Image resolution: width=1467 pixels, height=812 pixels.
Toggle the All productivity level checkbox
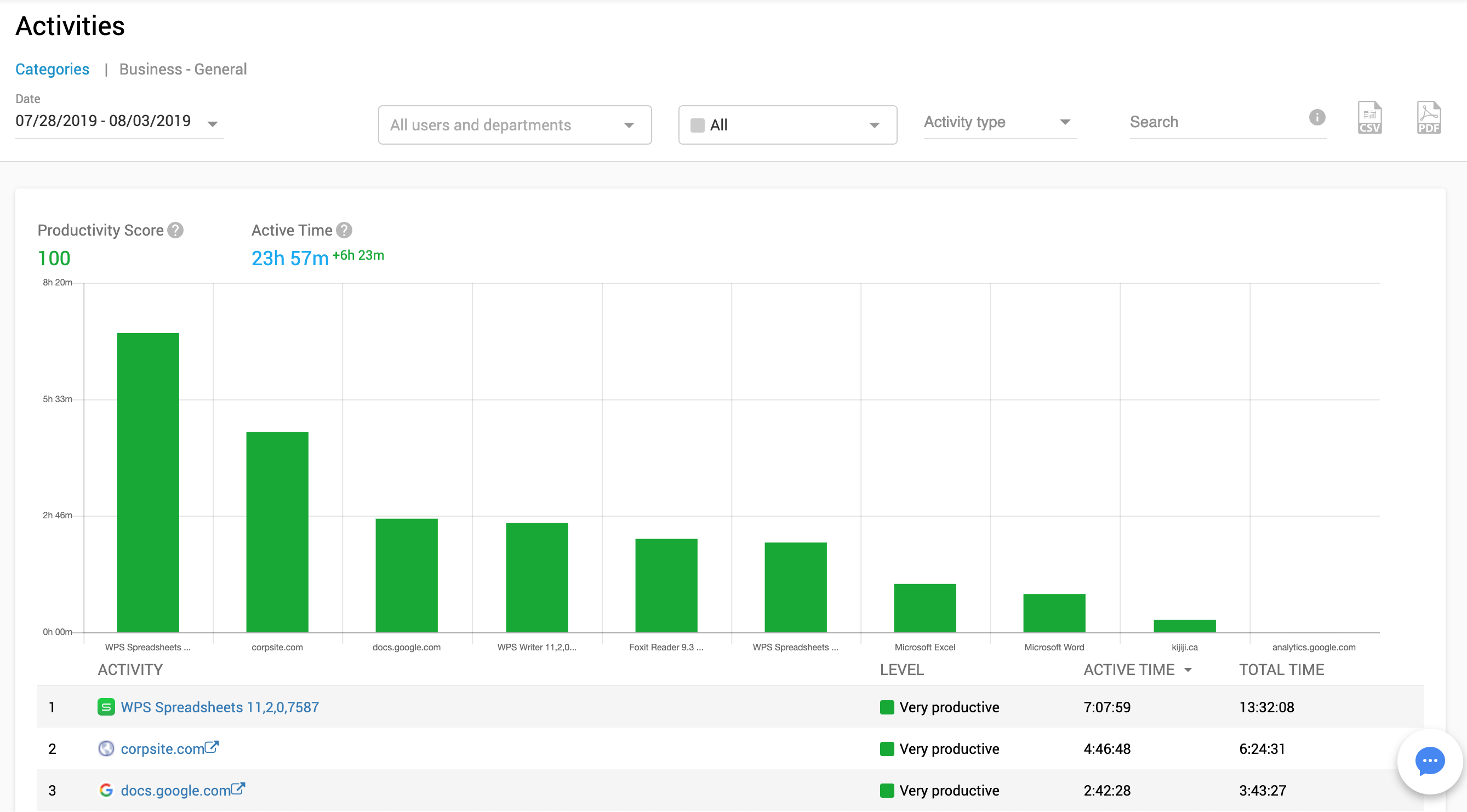(697, 125)
